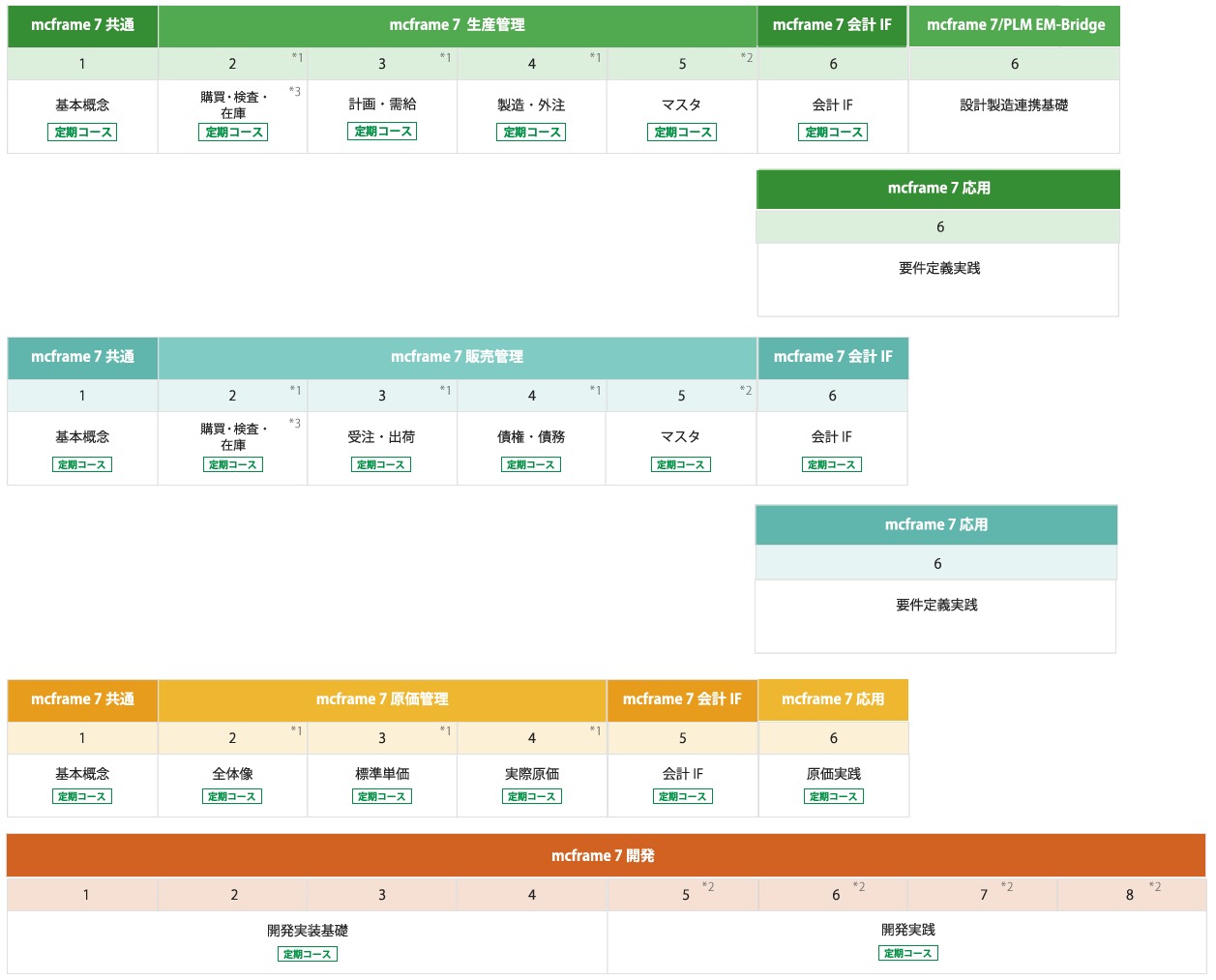
Task: Open 定期コース under マスタ in the 生産管理 row
Action: click(x=682, y=133)
